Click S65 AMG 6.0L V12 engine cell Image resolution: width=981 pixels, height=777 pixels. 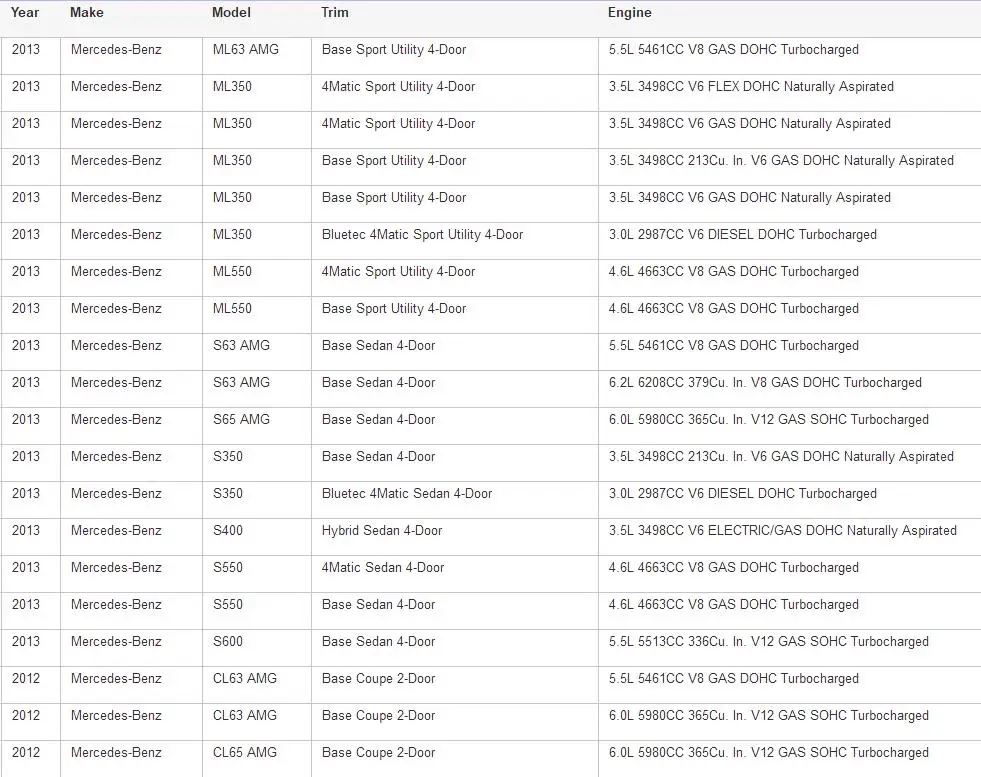tap(789, 425)
